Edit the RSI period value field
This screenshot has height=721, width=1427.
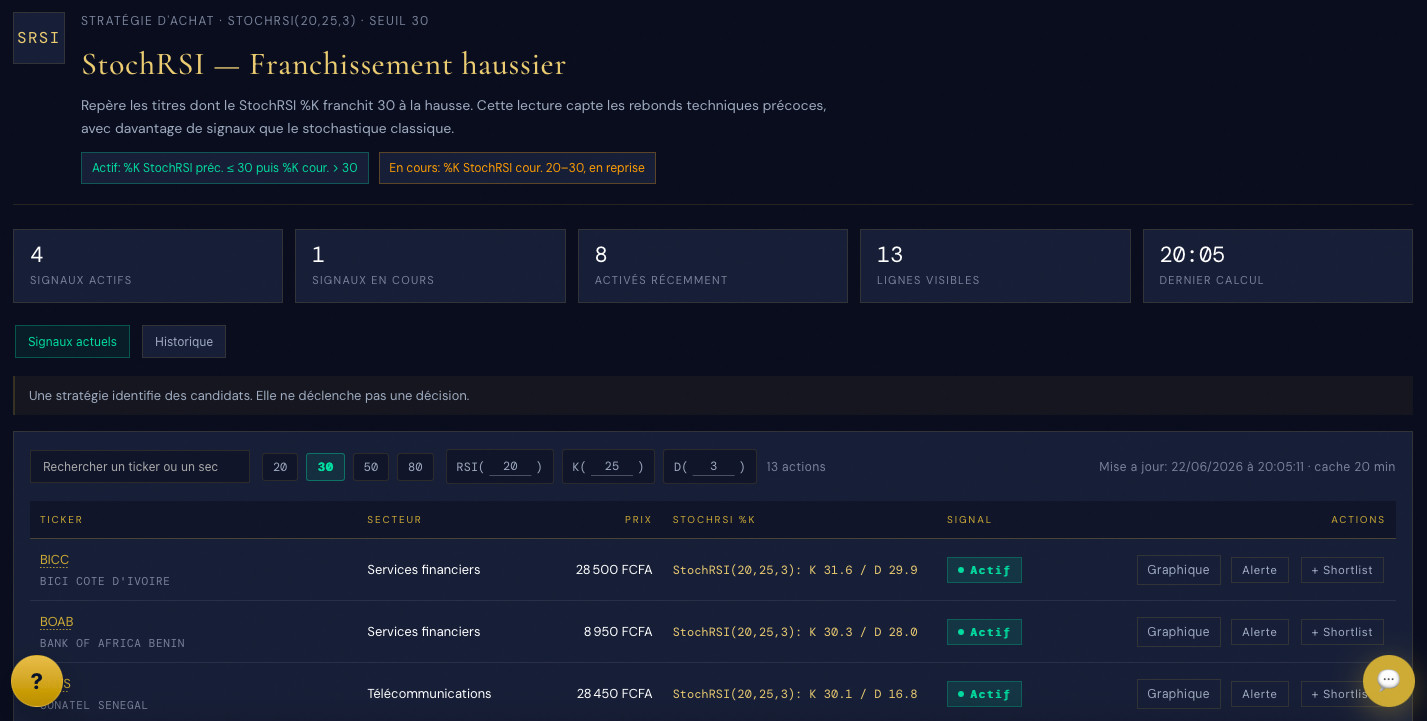(510, 467)
